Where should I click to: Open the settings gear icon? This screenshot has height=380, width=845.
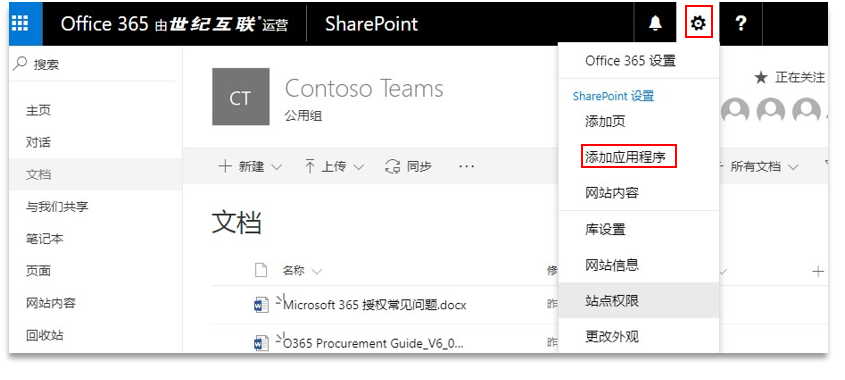point(698,23)
